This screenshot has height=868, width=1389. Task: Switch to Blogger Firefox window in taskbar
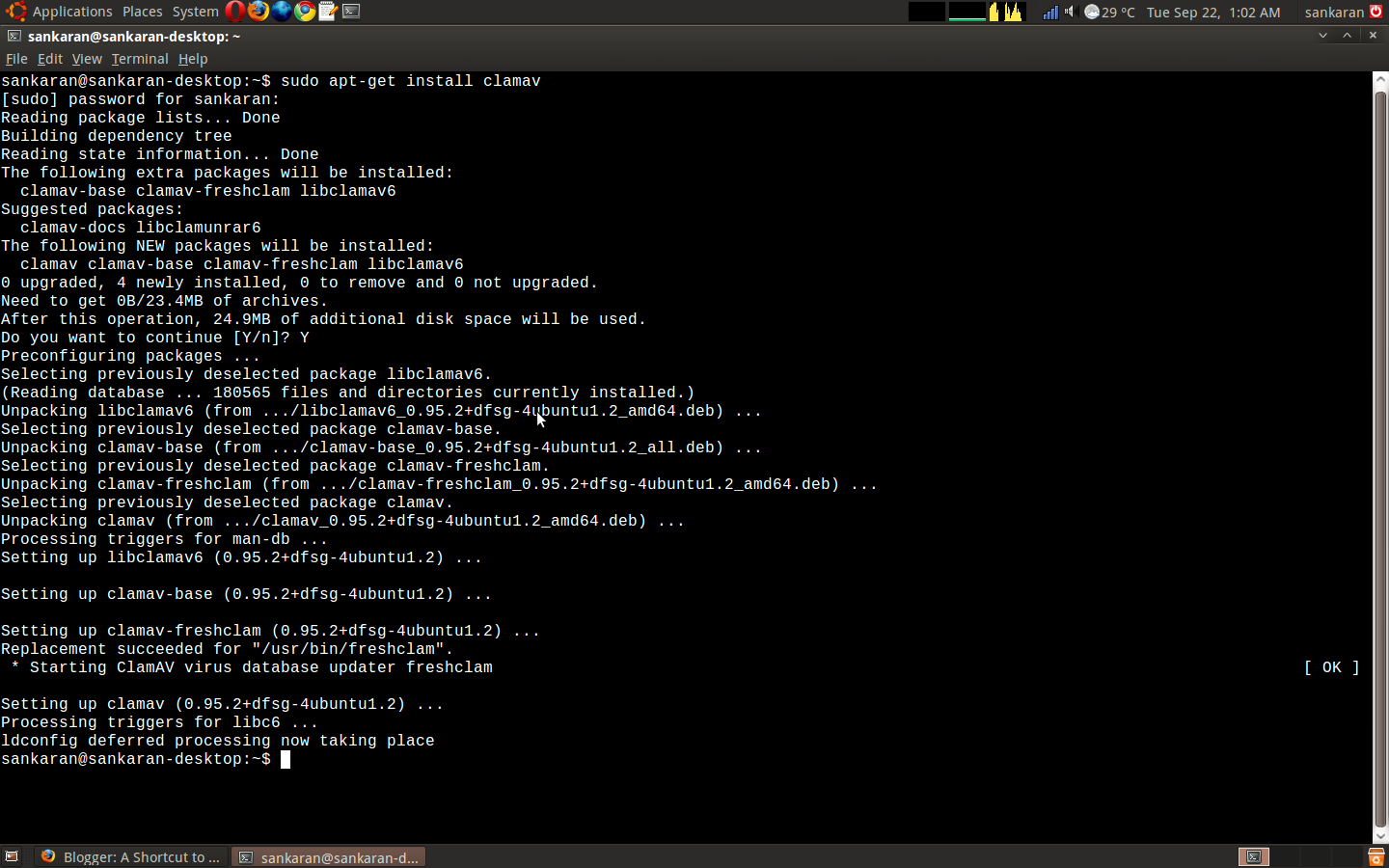(131, 856)
